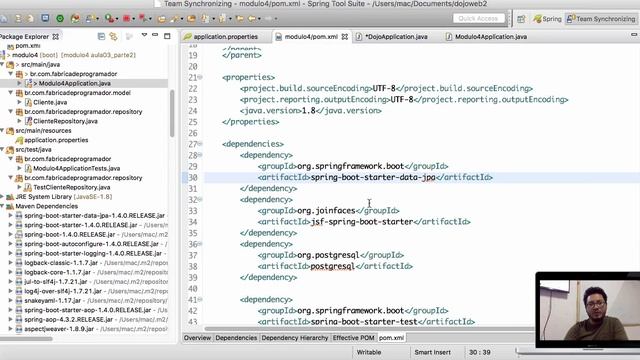
Task: Switch to the Team Synchronizing perspective
Action: [x=601, y=19]
